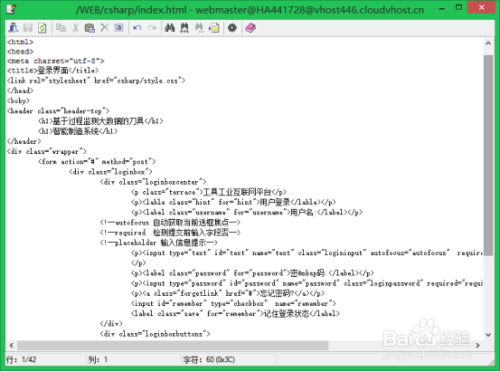Click the Paste clipboard icon

point(90,28)
